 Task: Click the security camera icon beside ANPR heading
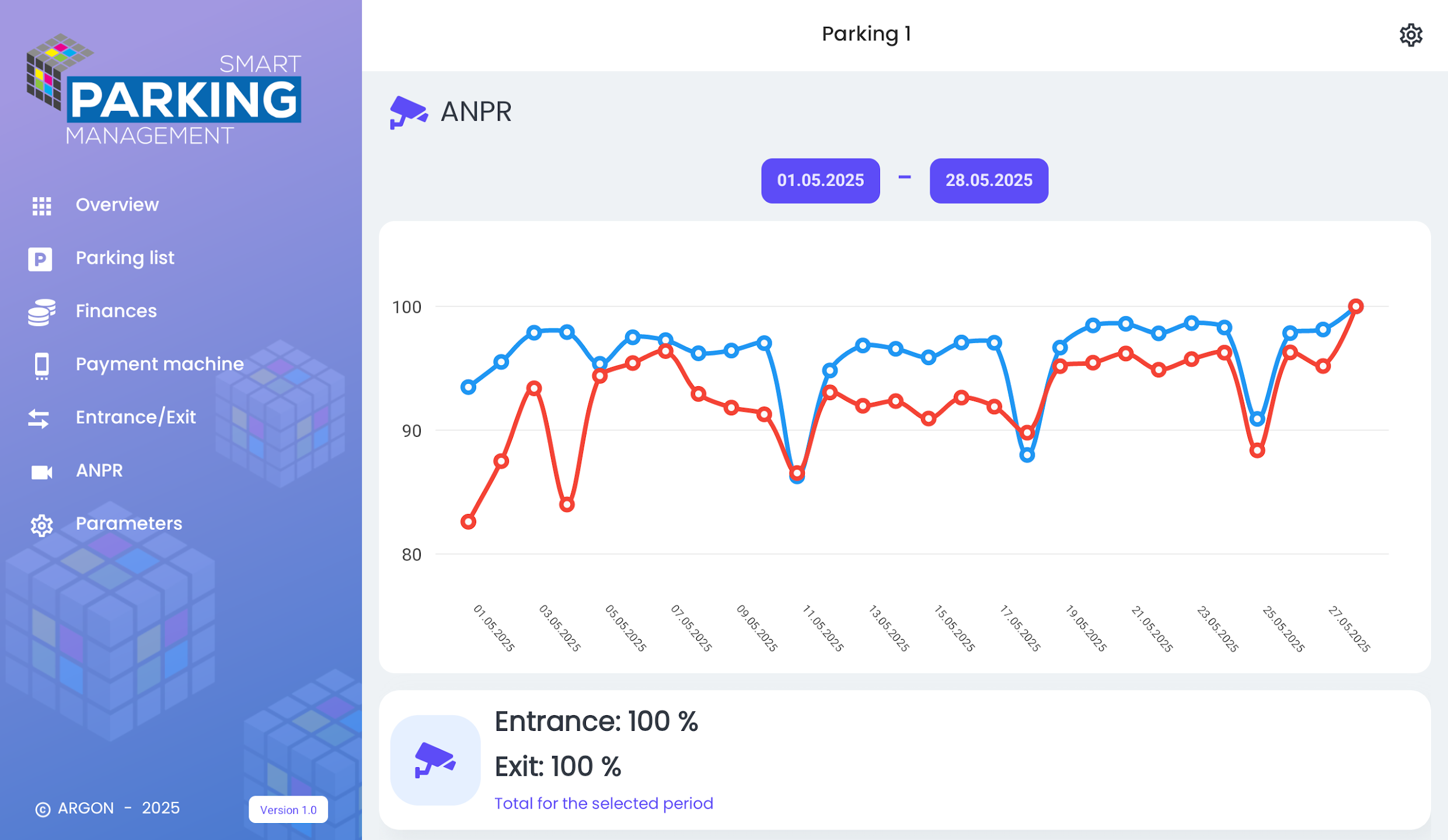pos(408,112)
